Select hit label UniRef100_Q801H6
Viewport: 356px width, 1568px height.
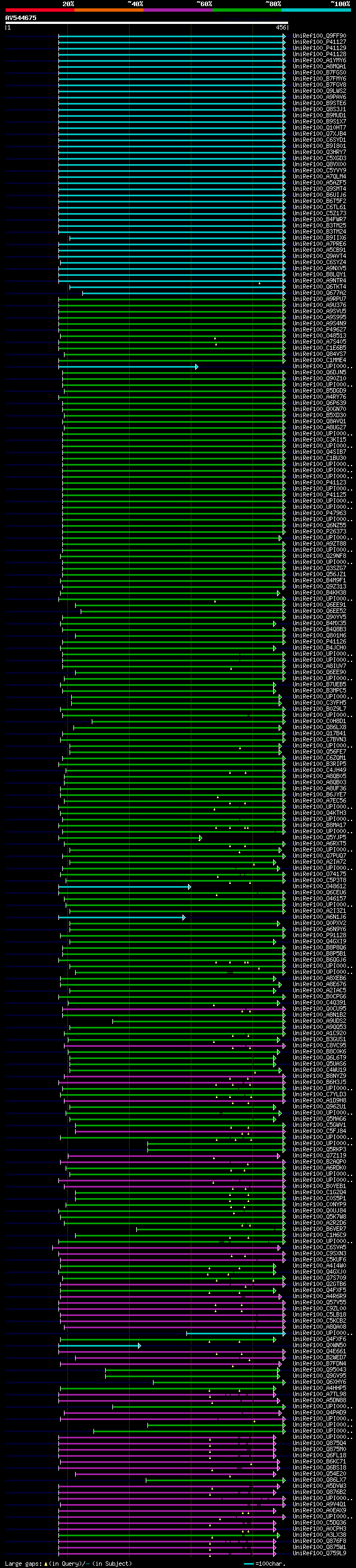(319, 635)
